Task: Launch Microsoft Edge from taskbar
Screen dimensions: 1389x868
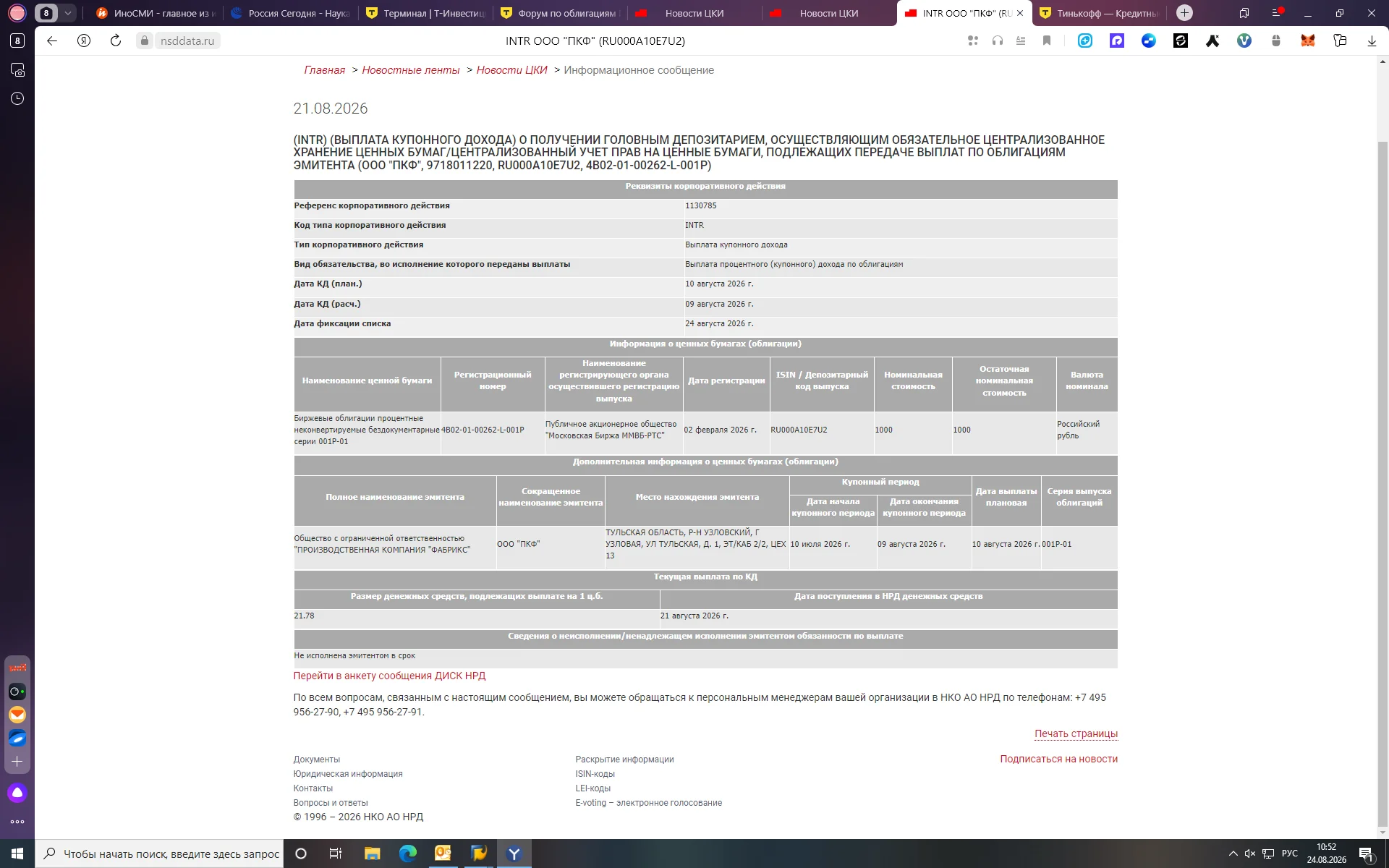Action: [408, 854]
